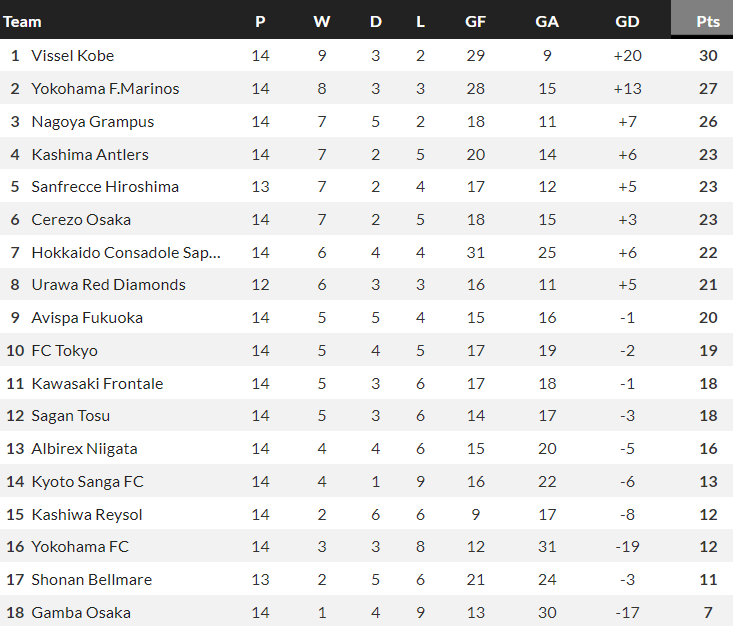This screenshot has width=733, height=626.
Task: Sort by the W wins header
Action: click(321, 21)
